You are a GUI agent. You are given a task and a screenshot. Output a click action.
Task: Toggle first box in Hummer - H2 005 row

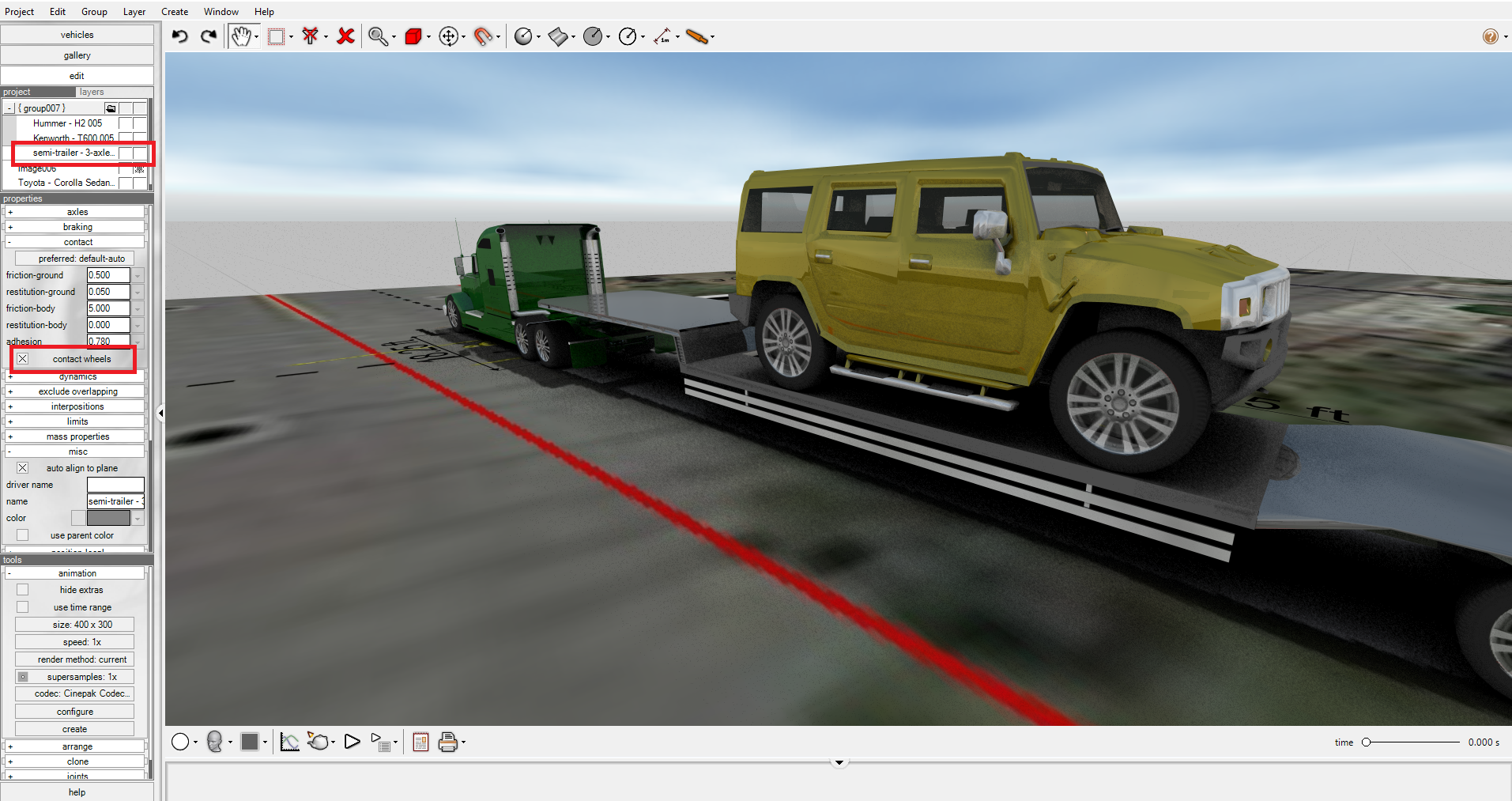tap(125, 123)
